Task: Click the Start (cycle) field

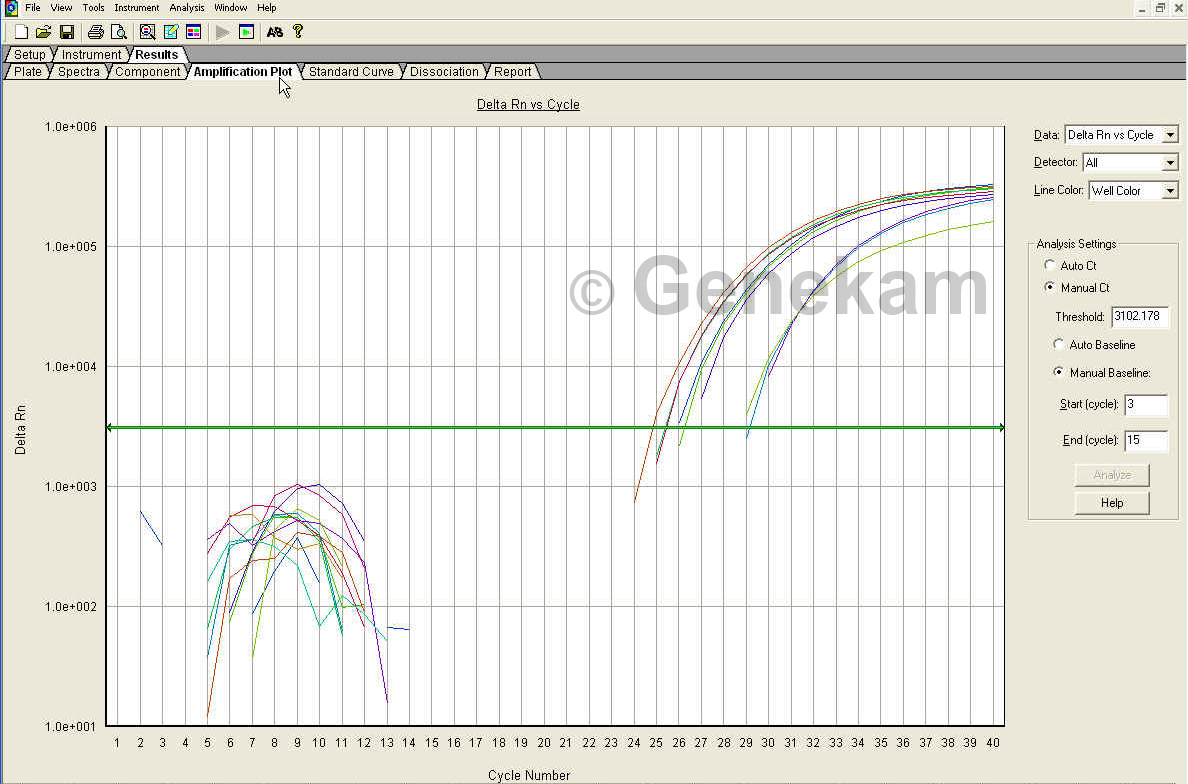Action: (1146, 404)
